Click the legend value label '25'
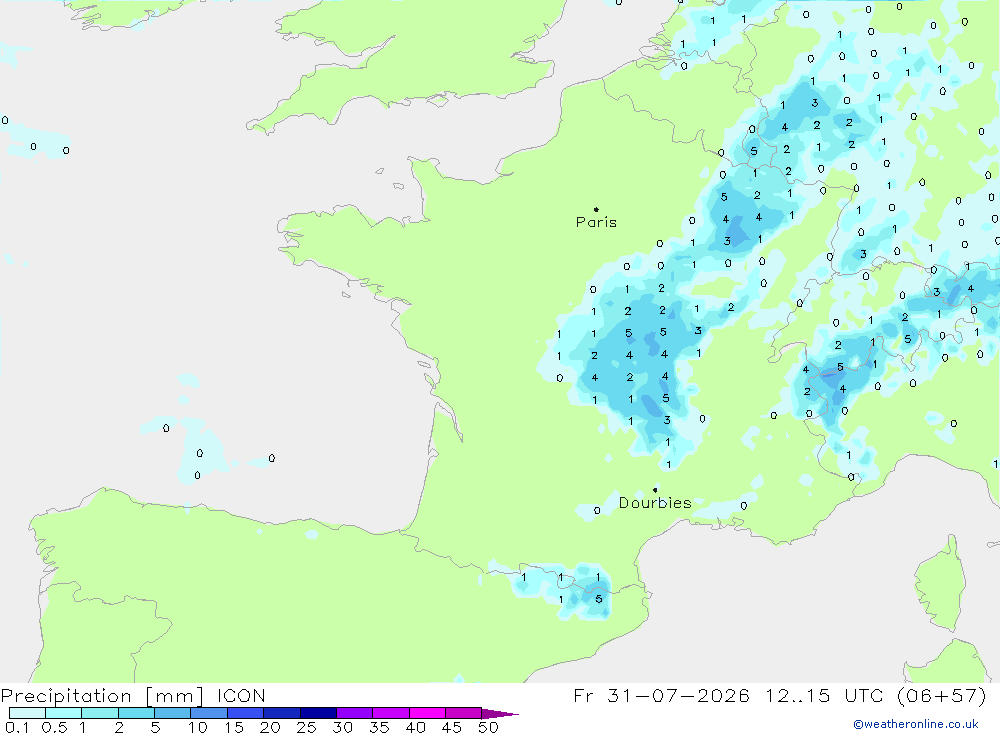The width and height of the screenshot is (1000, 733). point(306,727)
